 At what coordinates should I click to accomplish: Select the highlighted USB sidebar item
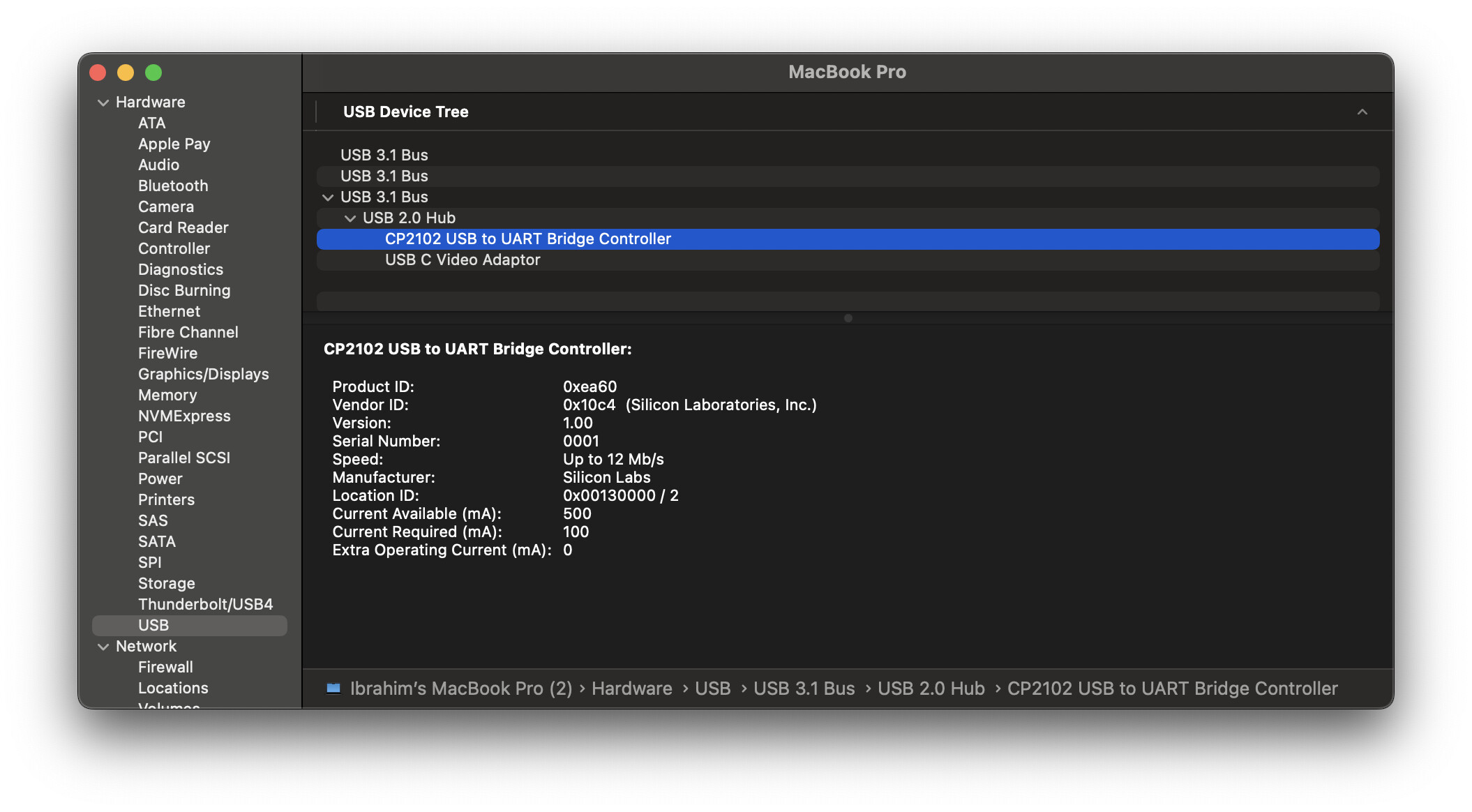(x=190, y=625)
